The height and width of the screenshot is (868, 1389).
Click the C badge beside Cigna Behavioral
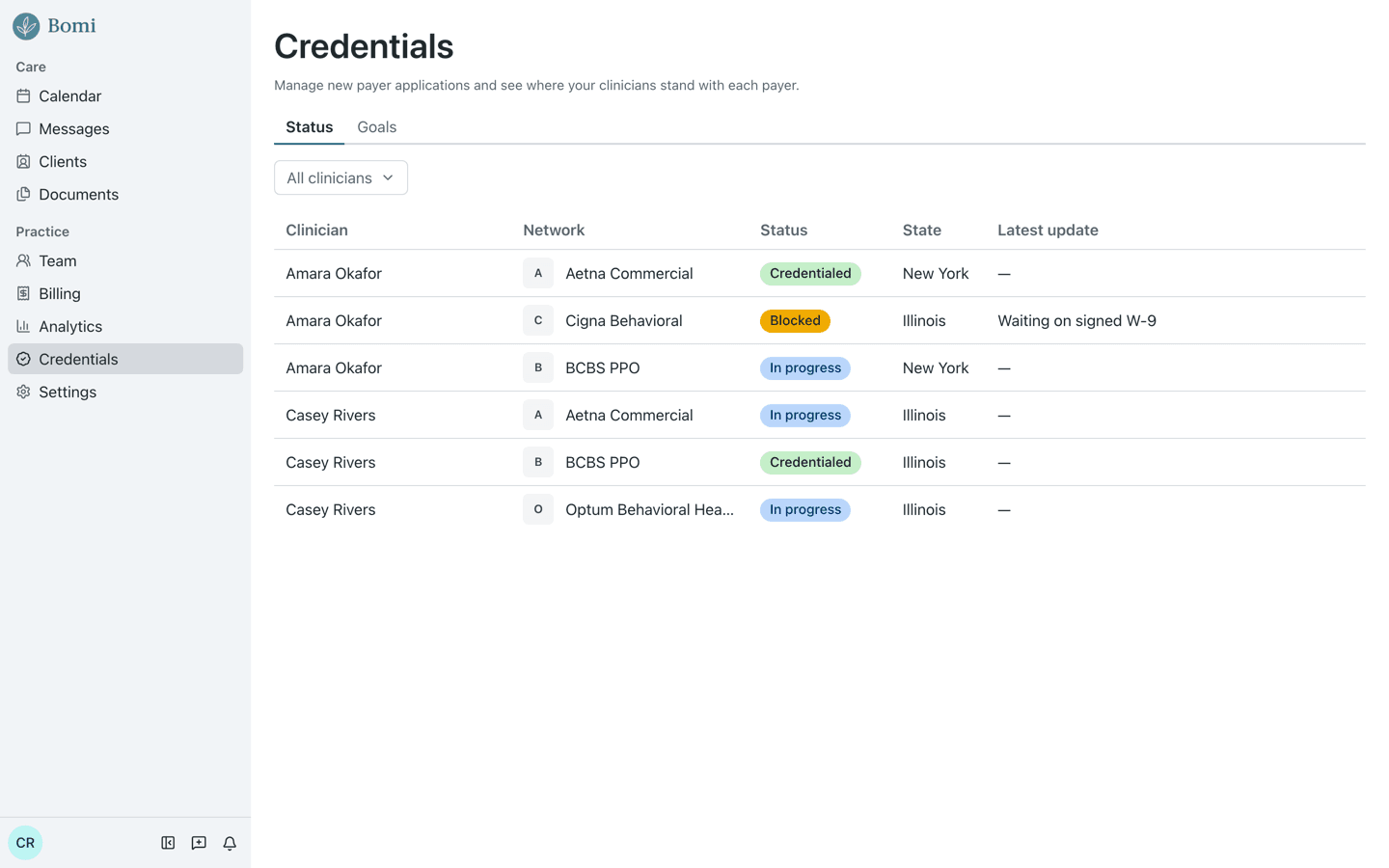[x=538, y=321]
